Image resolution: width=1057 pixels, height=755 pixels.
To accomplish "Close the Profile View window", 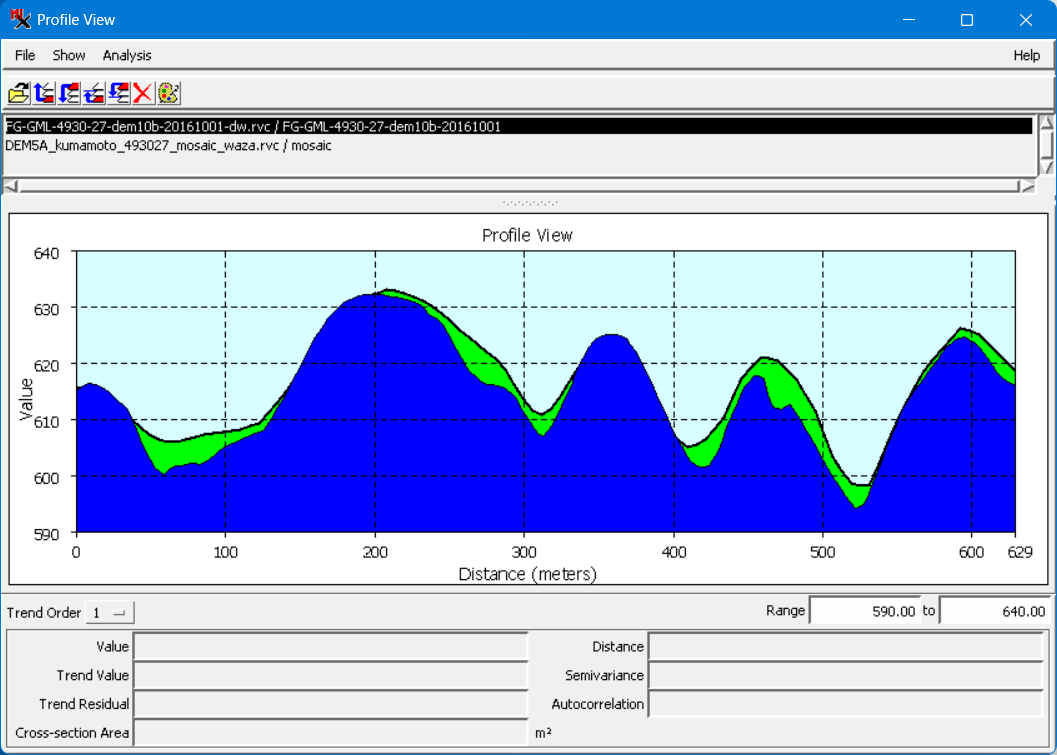I will click(1025, 20).
